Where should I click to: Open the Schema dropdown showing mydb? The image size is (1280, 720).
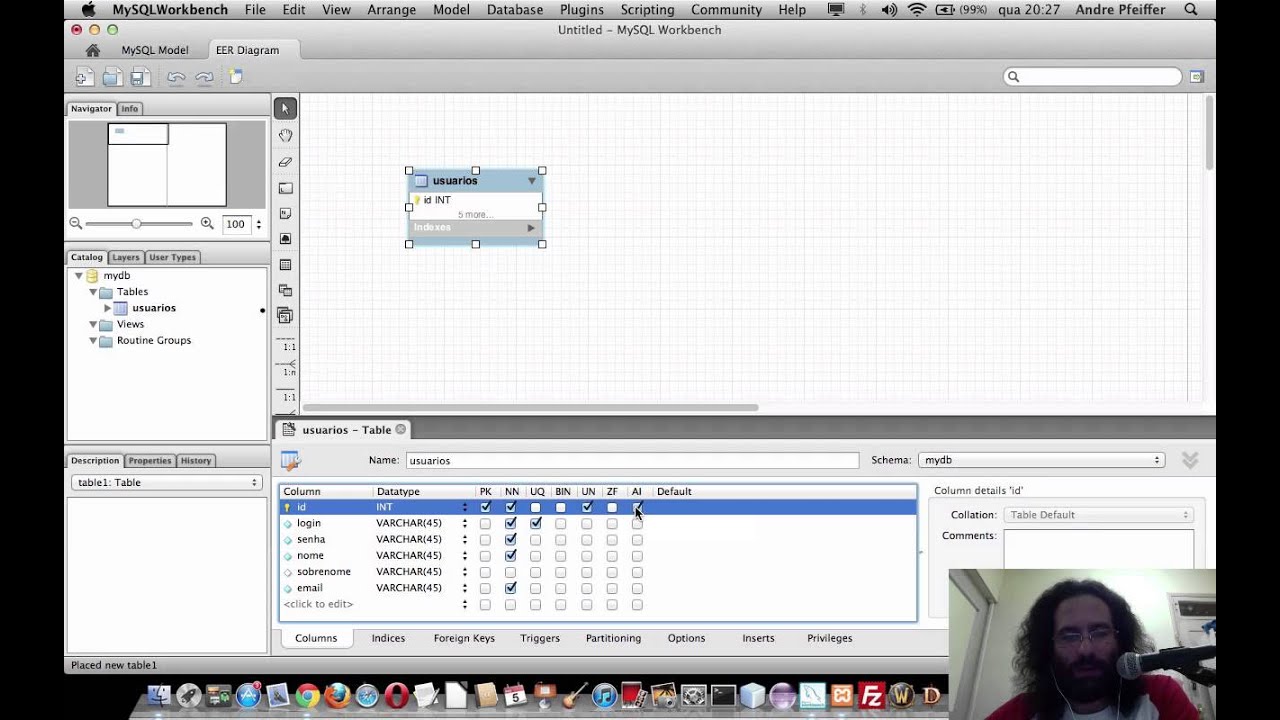(1041, 460)
